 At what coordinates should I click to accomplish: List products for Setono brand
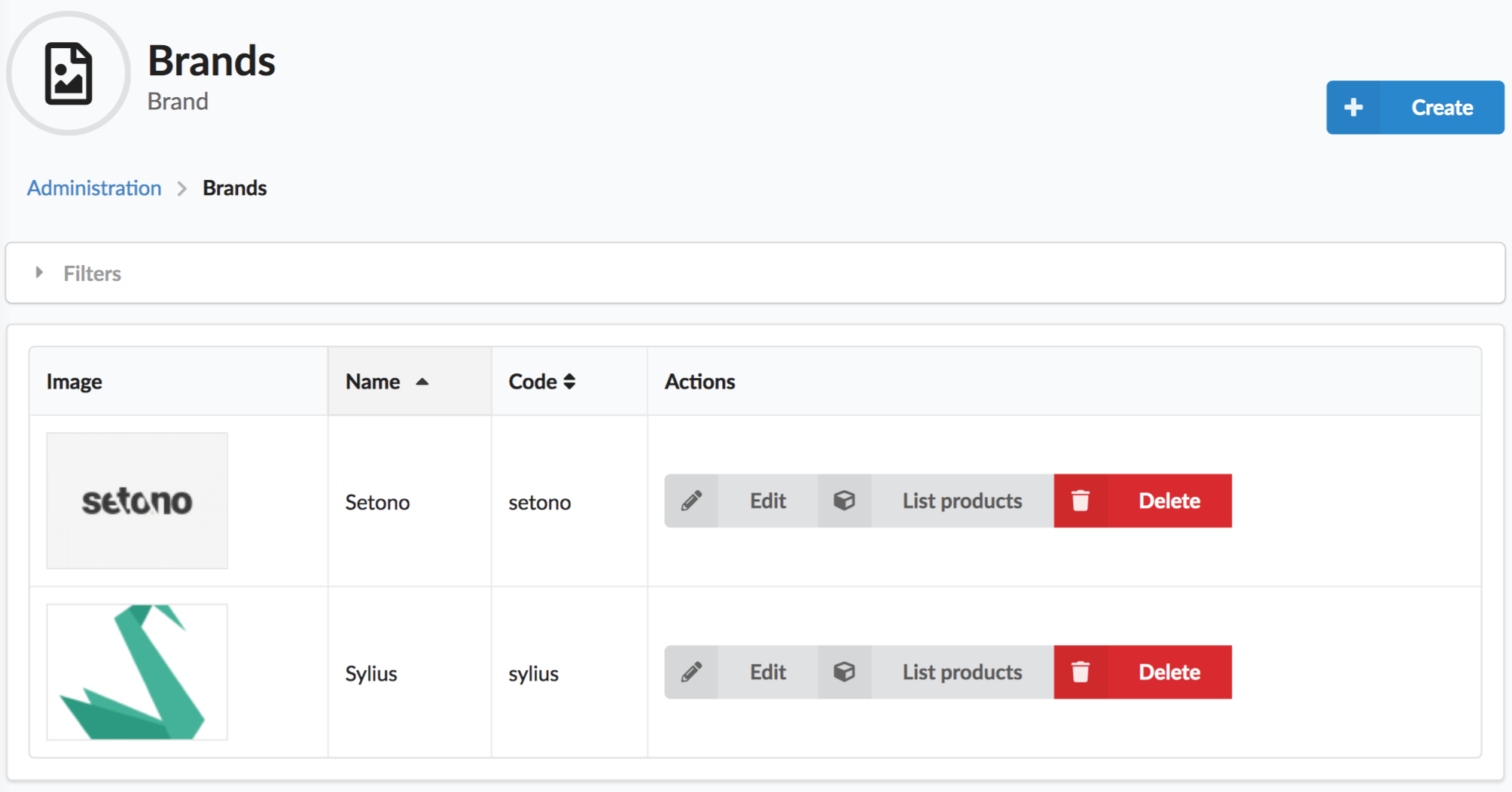(x=962, y=501)
